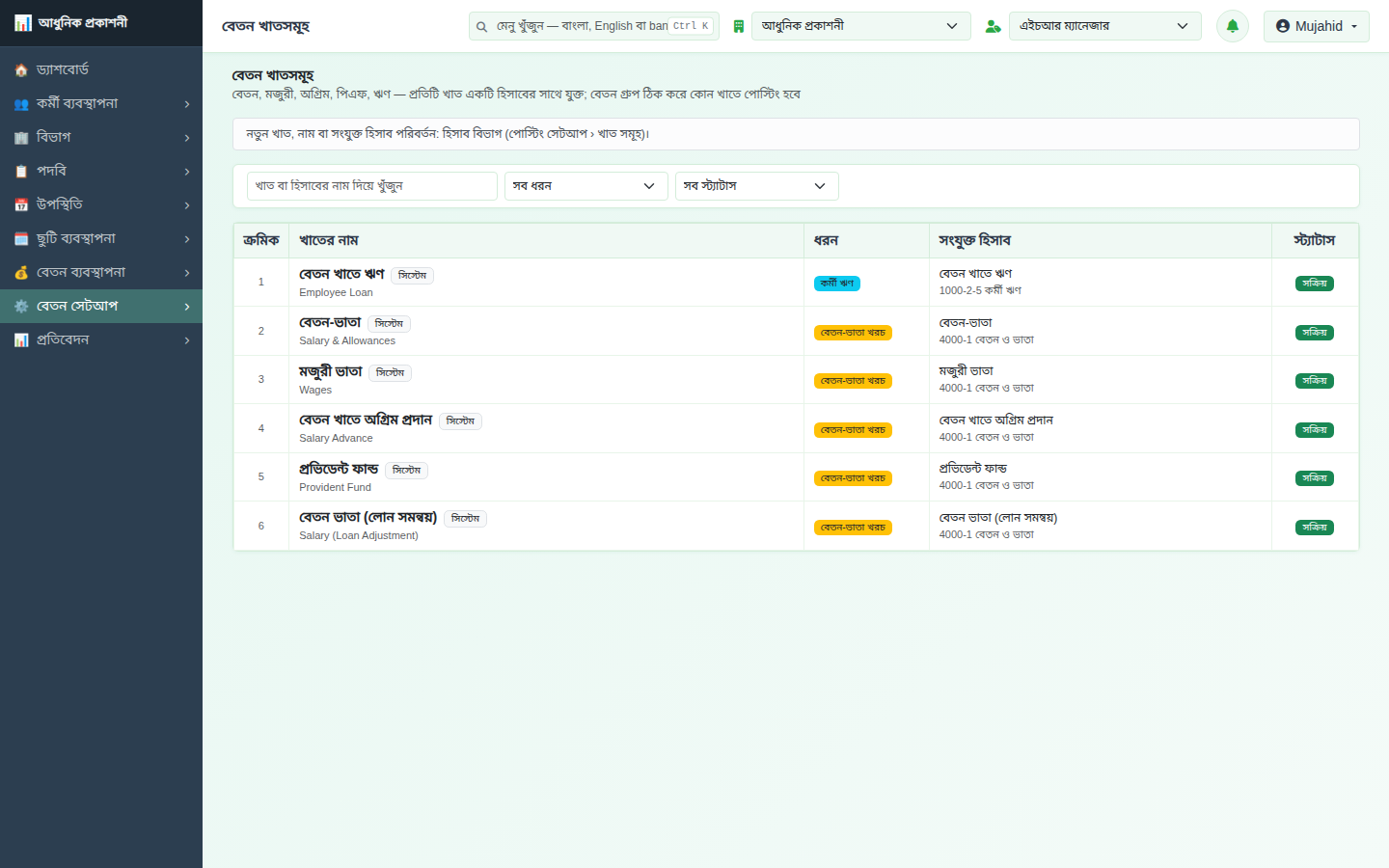
Task: Click the green company building icon
Action: (x=739, y=27)
